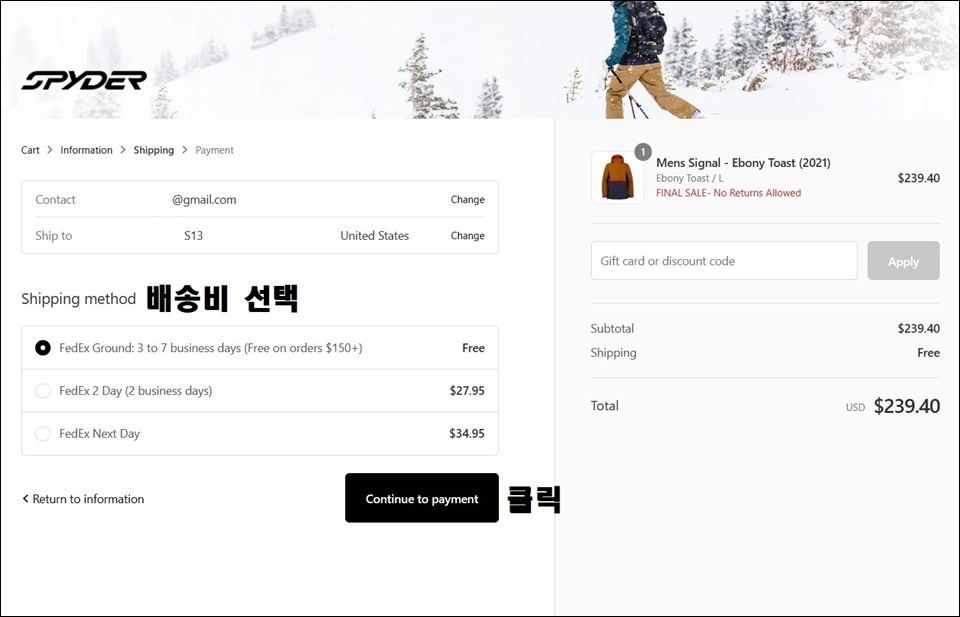Click the quantity badge on the jacket image

click(643, 152)
